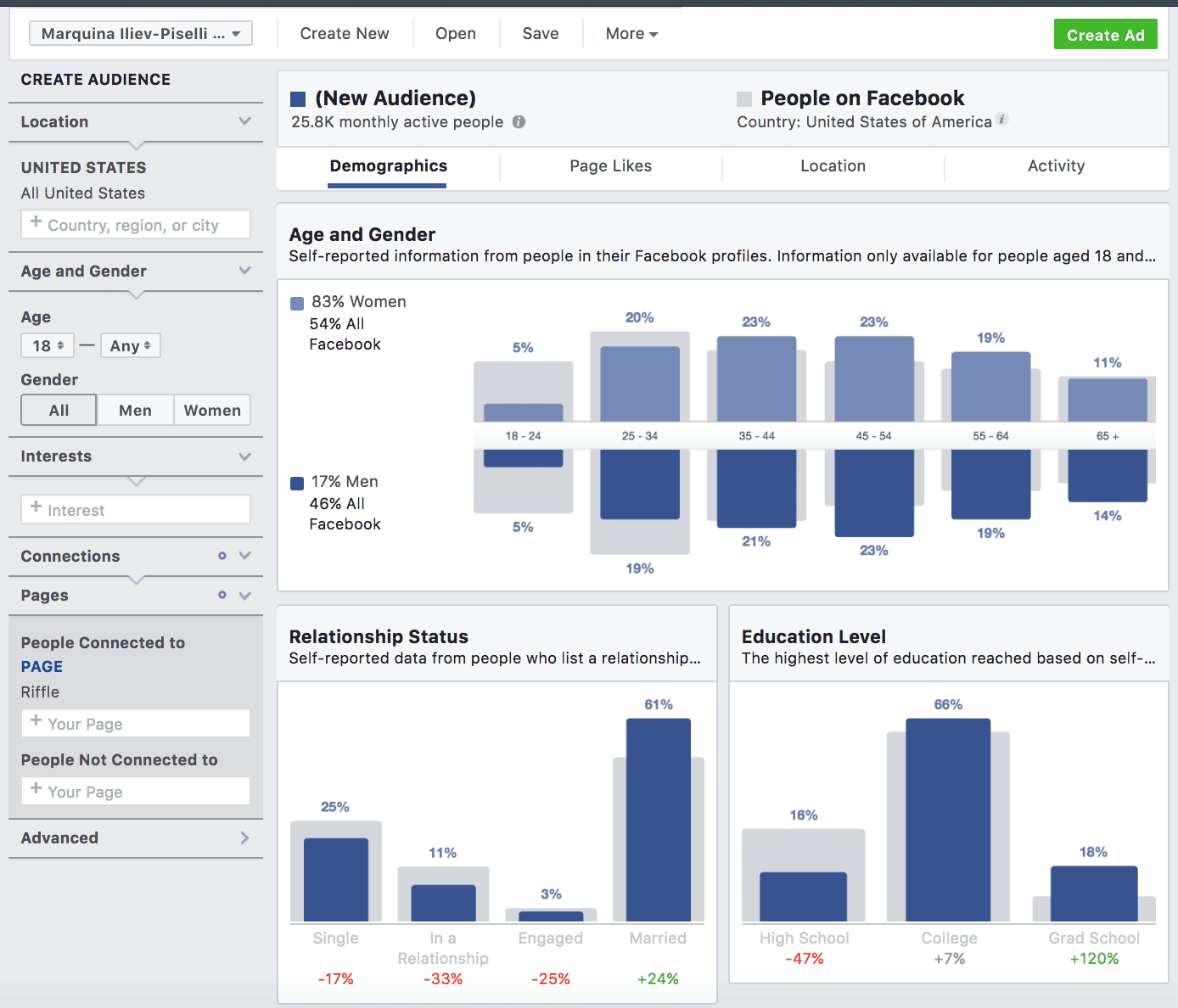Select the Women gender option

[212, 411]
